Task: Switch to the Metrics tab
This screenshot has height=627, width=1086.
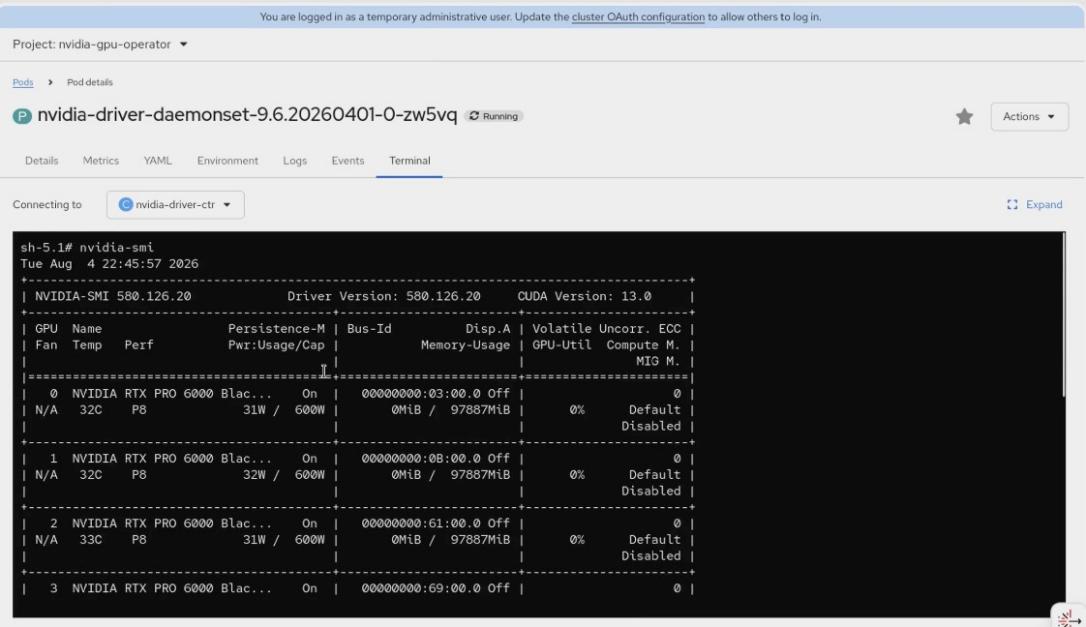Action: [x=101, y=160]
